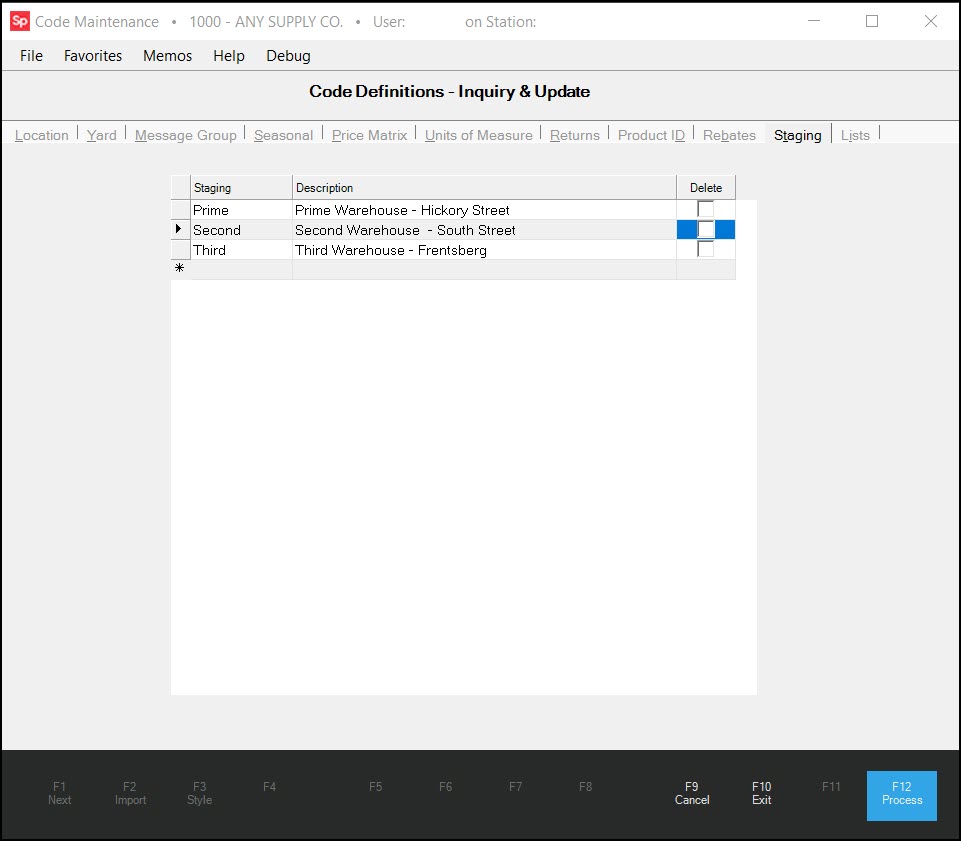Open the File menu
This screenshot has height=841, width=961.
(30, 56)
